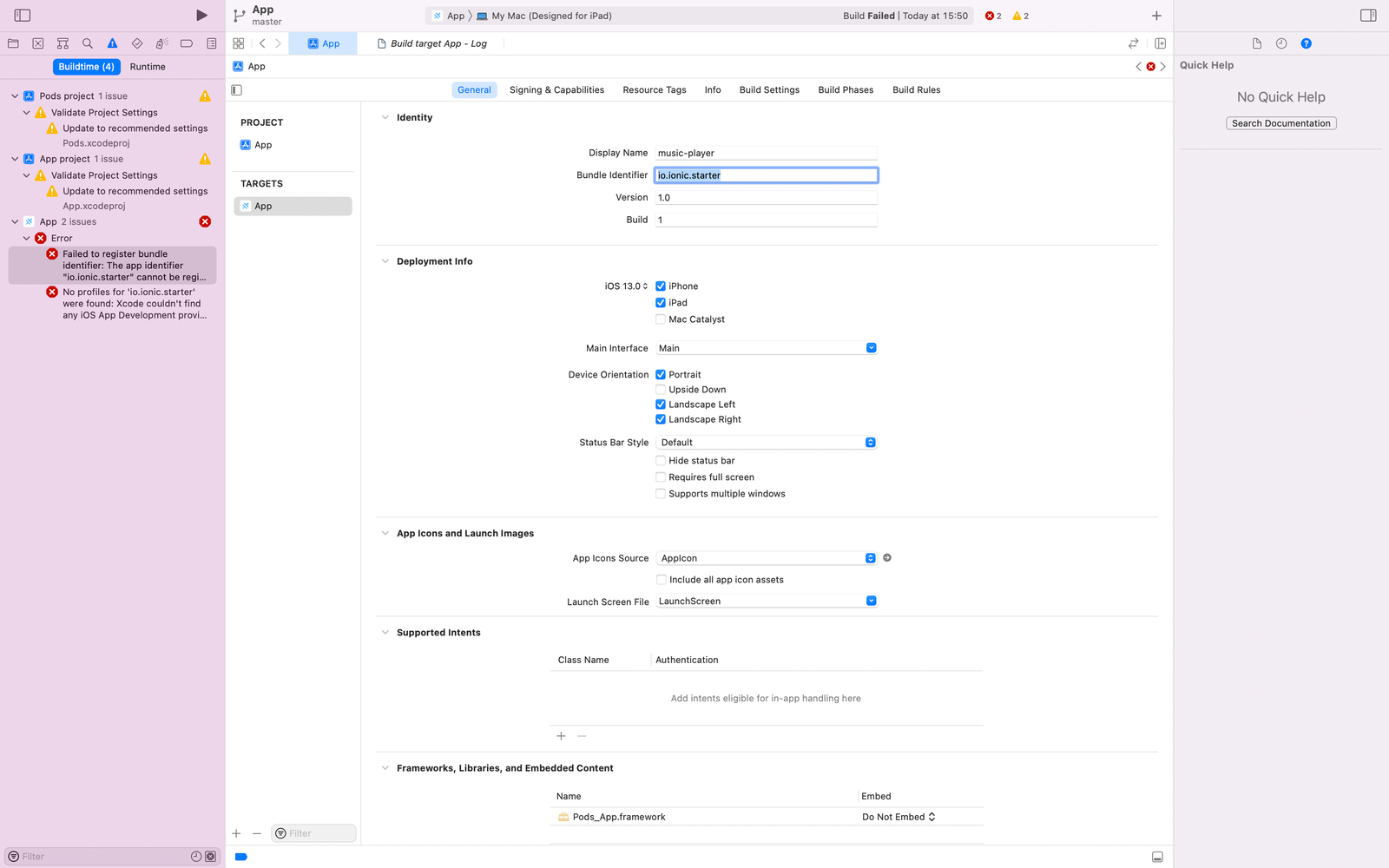
Task: Open the Quick Help inspector icon
Action: tap(1306, 43)
